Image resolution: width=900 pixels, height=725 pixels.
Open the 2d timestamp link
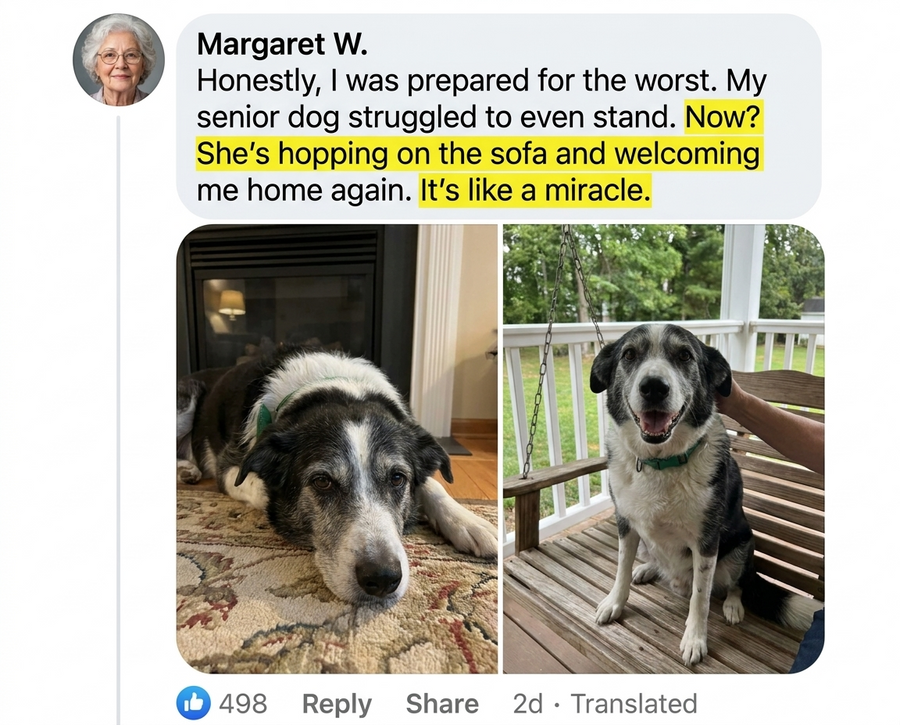tap(527, 704)
